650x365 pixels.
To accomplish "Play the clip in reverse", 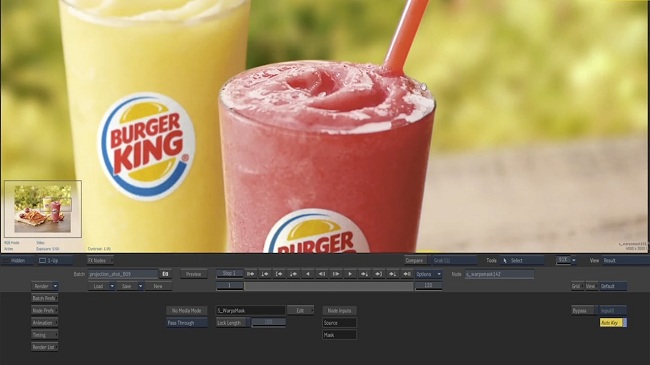I will click(308, 274).
